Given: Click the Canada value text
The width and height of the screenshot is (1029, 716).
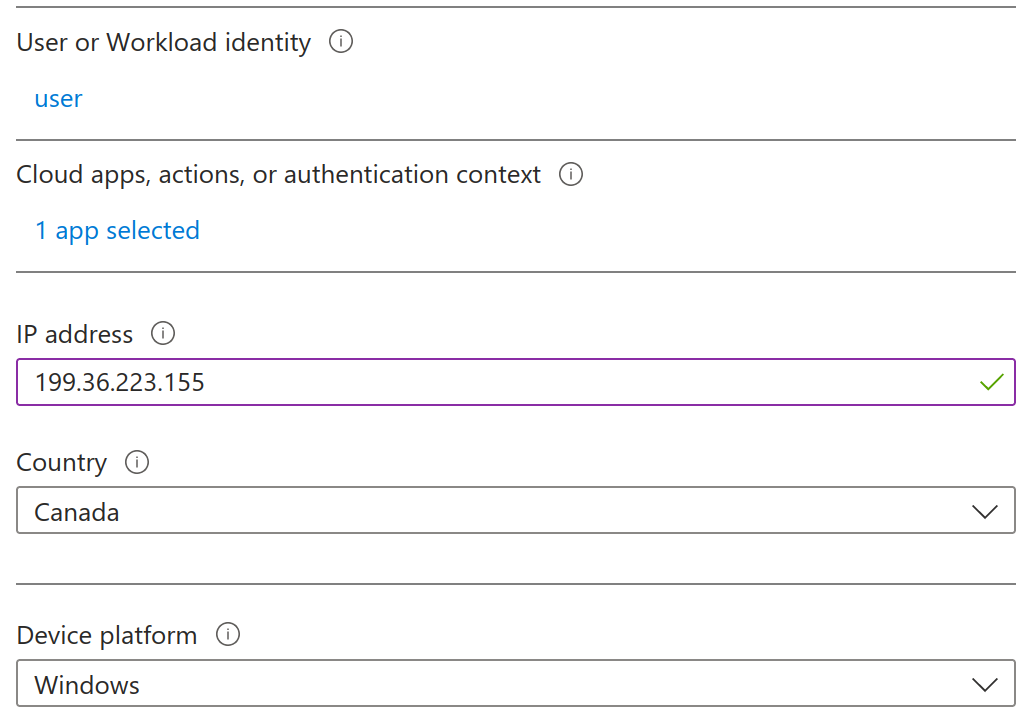Looking at the screenshot, I should tap(76, 512).
